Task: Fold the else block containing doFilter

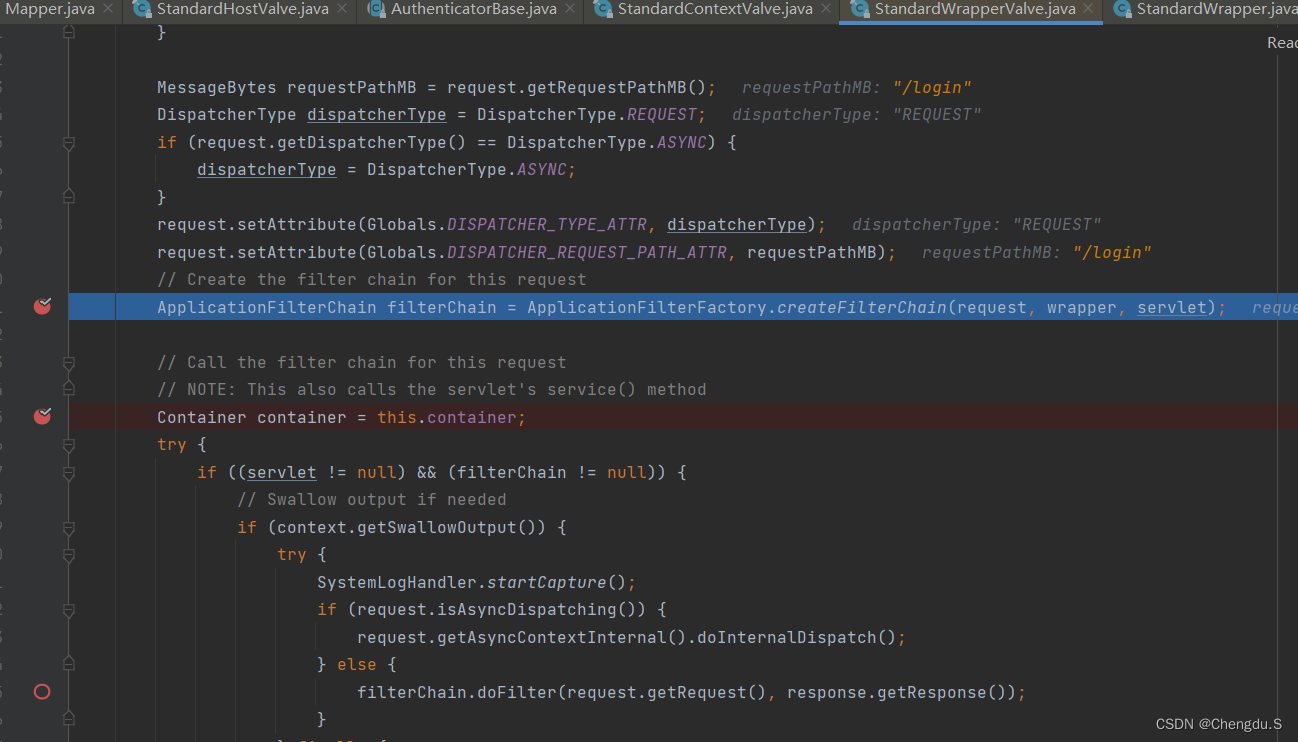Action: pos(69,665)
